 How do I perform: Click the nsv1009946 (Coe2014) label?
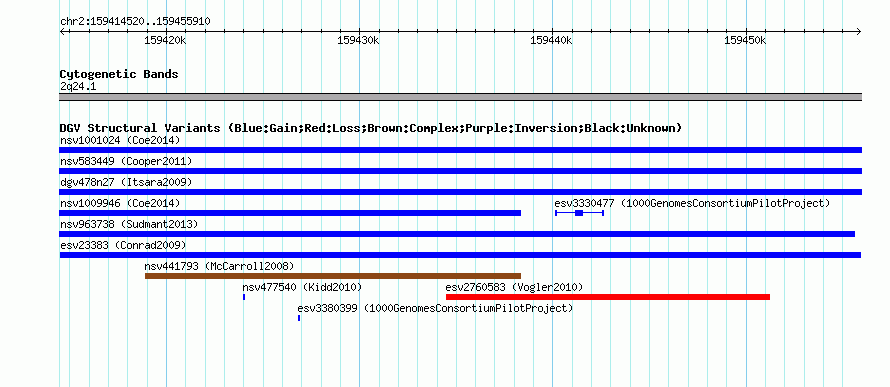click(120, 203)
